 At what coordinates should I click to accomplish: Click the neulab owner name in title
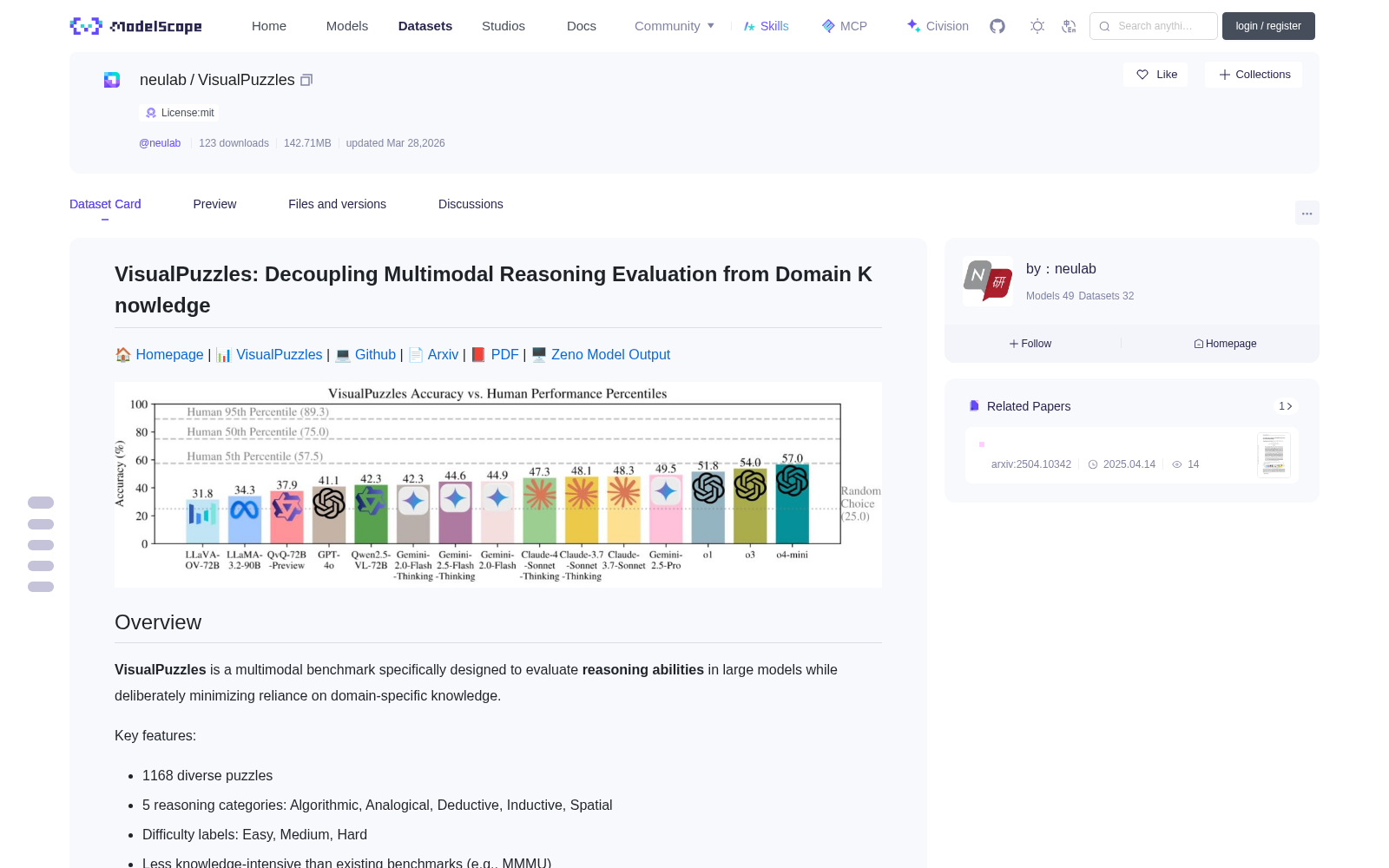click(x=163, y=80)
